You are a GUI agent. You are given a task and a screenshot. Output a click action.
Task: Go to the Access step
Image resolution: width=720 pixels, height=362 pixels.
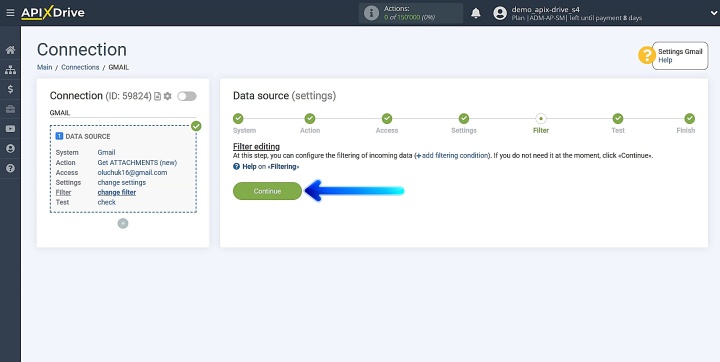click(x=387, y=119)
